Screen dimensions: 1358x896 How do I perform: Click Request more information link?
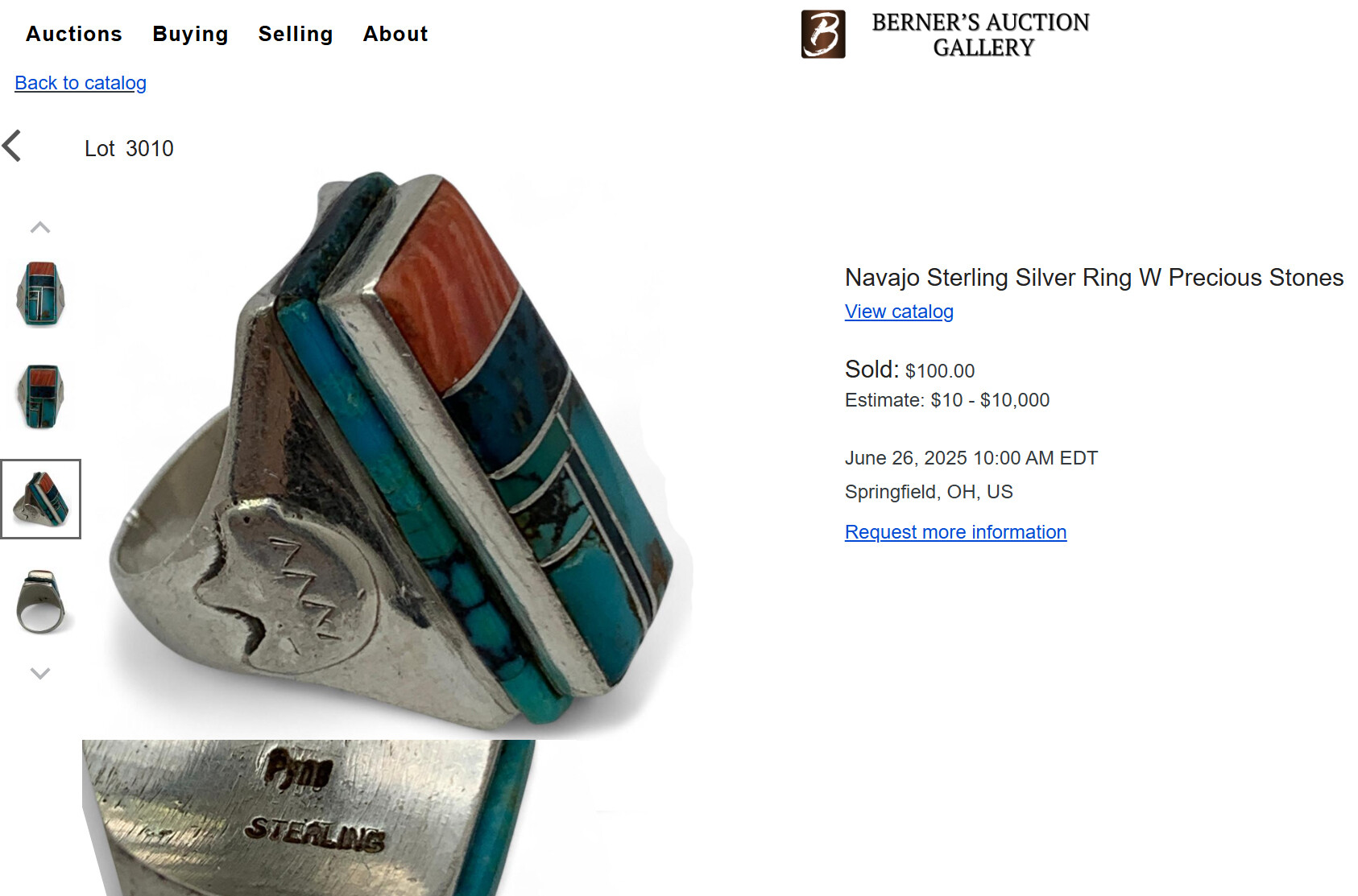tap(955, 532)
